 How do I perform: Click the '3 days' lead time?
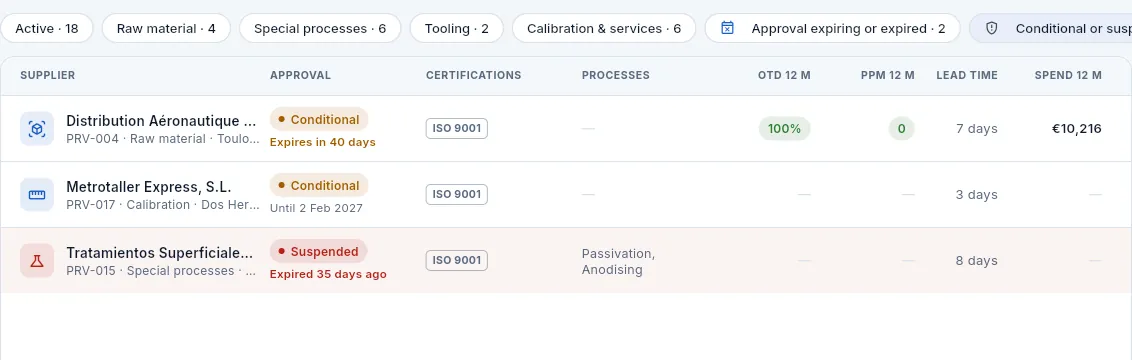click(x=977, y=195)
